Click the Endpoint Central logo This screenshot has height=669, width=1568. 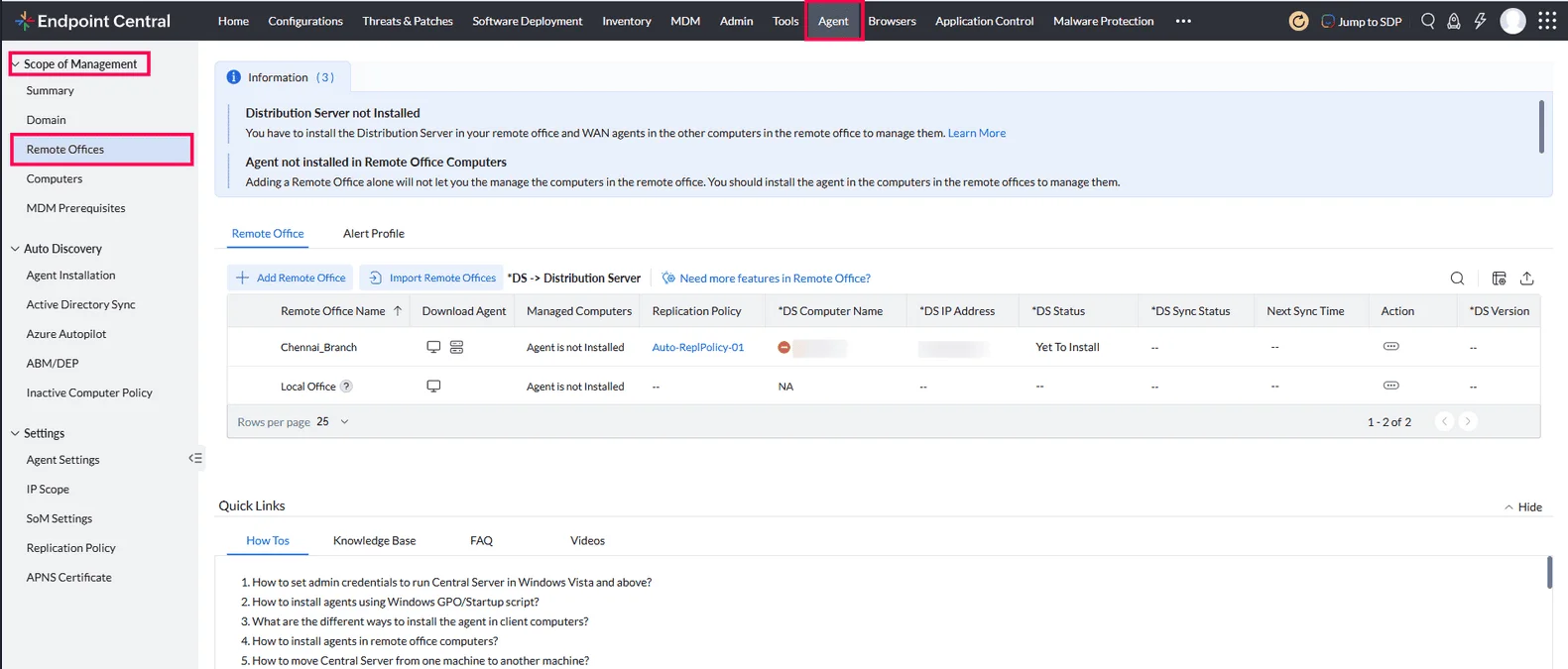pyautogui.click(x=92, y=21)
